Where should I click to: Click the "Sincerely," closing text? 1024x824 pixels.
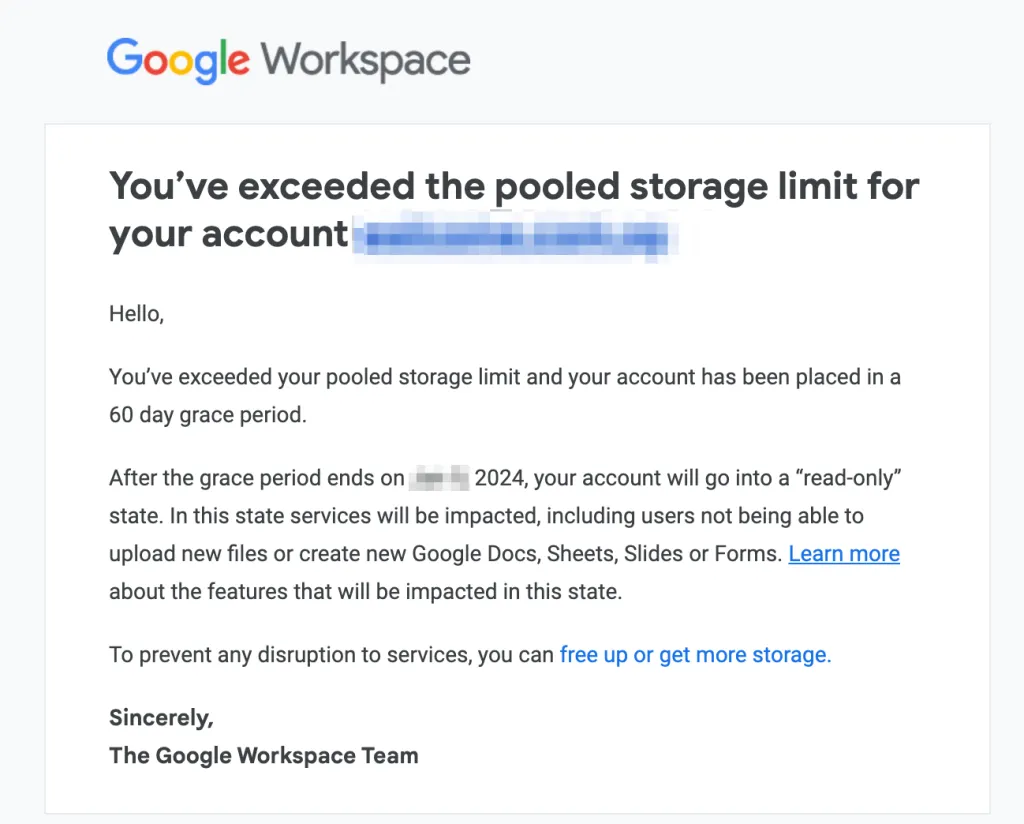point(161,717)
